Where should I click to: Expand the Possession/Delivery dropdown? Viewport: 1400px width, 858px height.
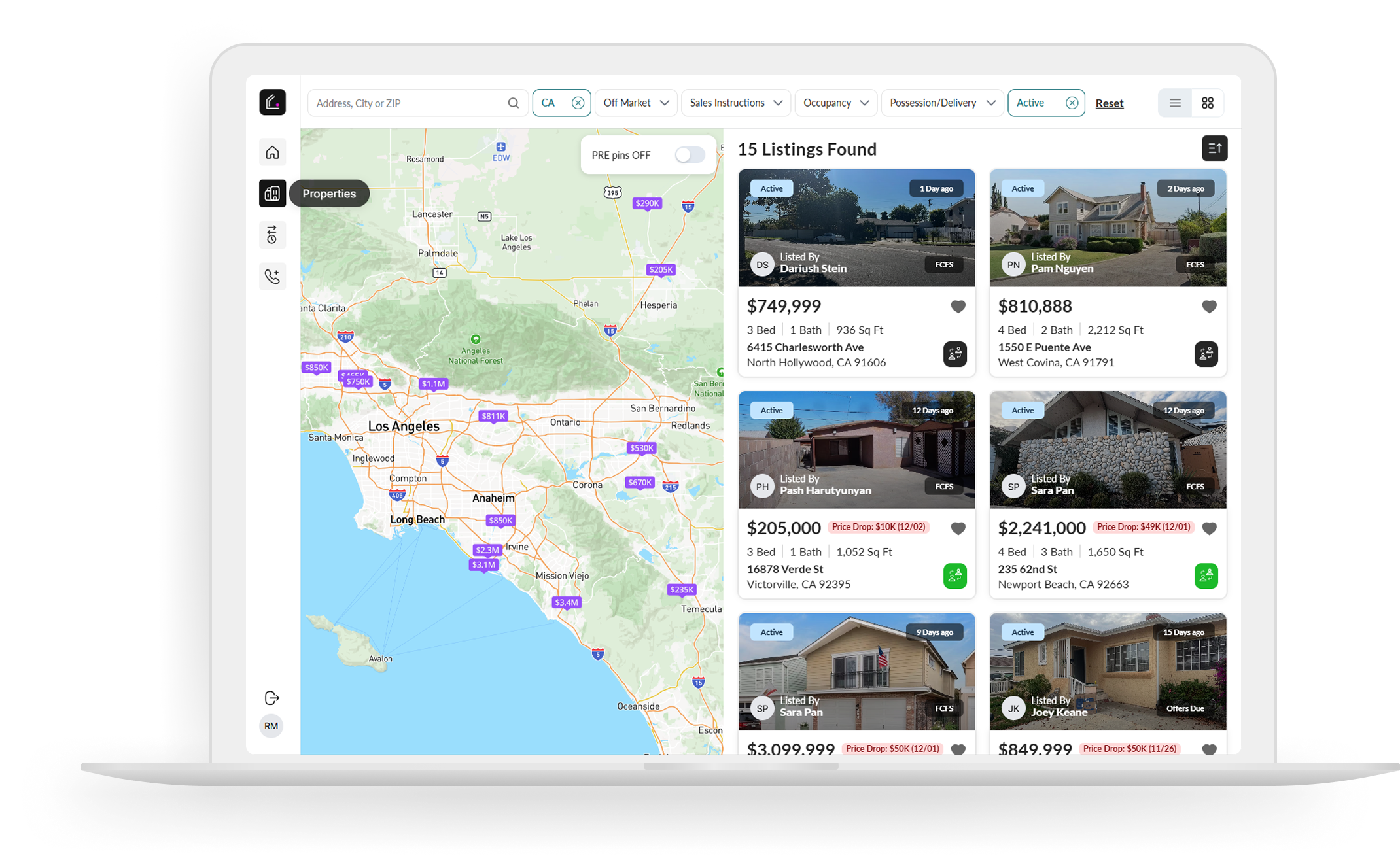[x=943, y=103]
